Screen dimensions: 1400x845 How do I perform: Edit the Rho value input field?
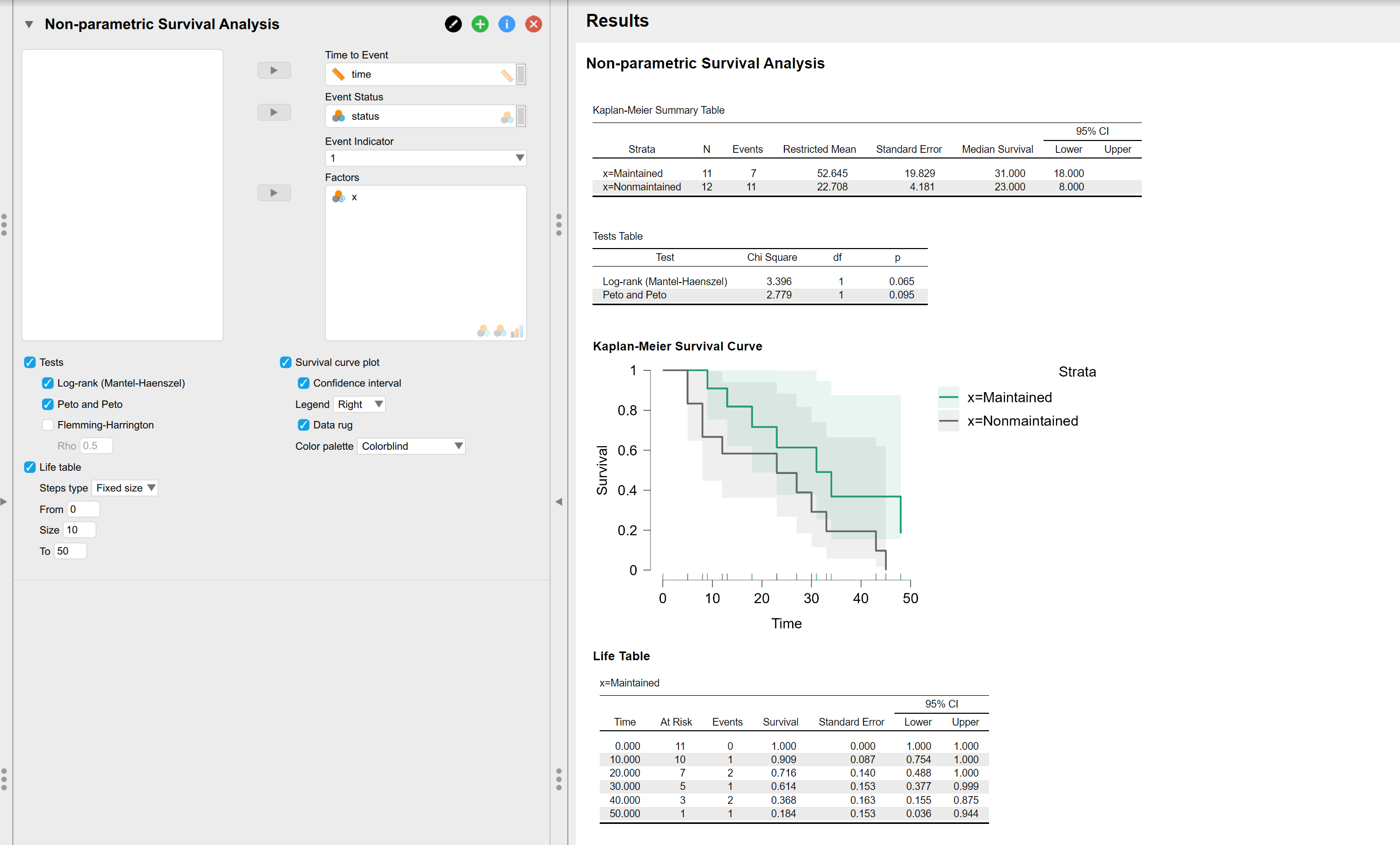coord(96,446)
